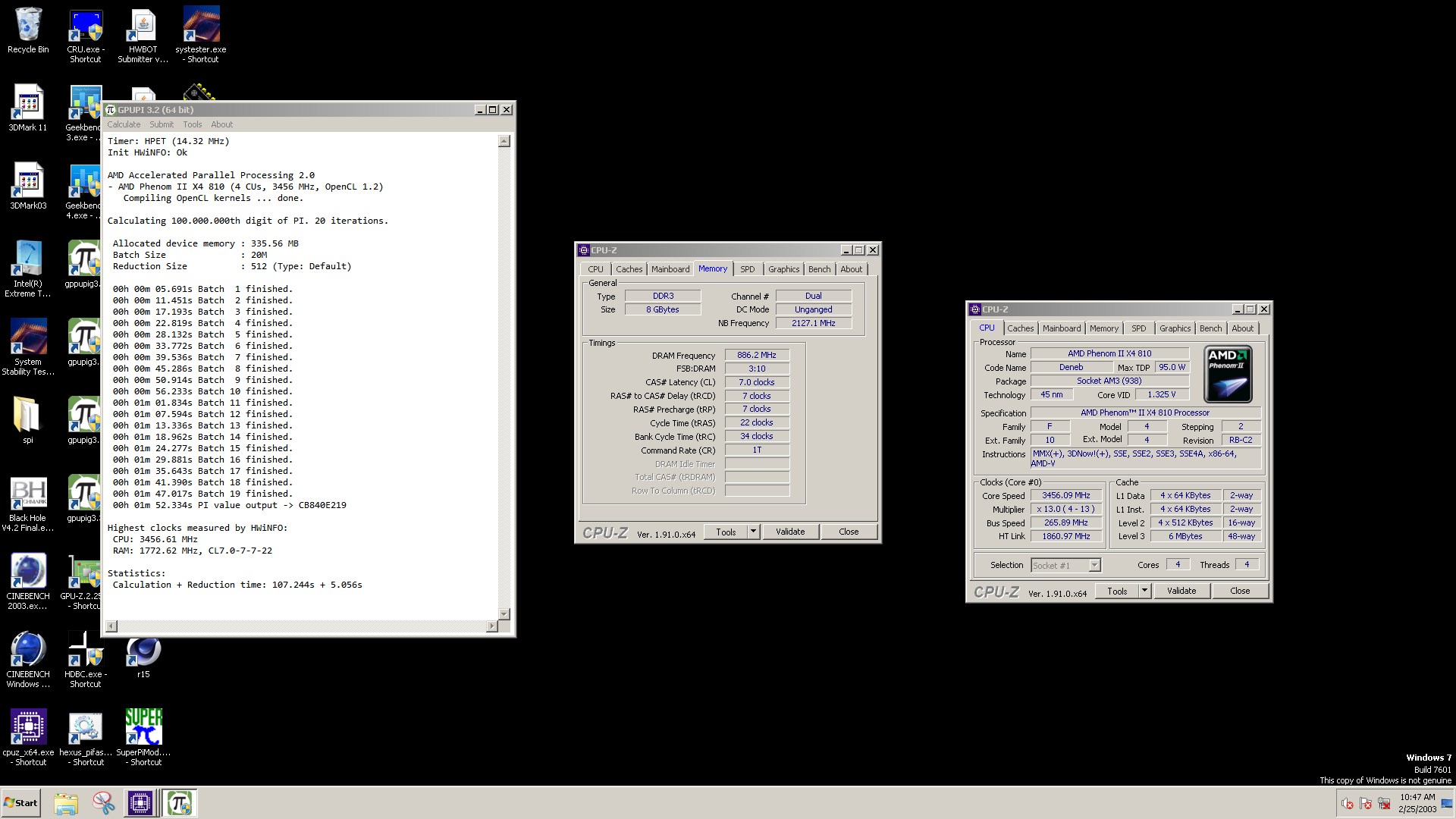This screenshot has width=1456, height=819.
Task: Open System Stability Tester desktop icon
Action: tap(28, 347)
